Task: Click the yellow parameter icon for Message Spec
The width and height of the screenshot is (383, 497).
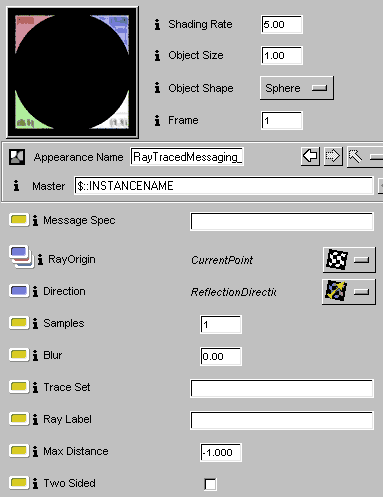Action: point(19,220)
